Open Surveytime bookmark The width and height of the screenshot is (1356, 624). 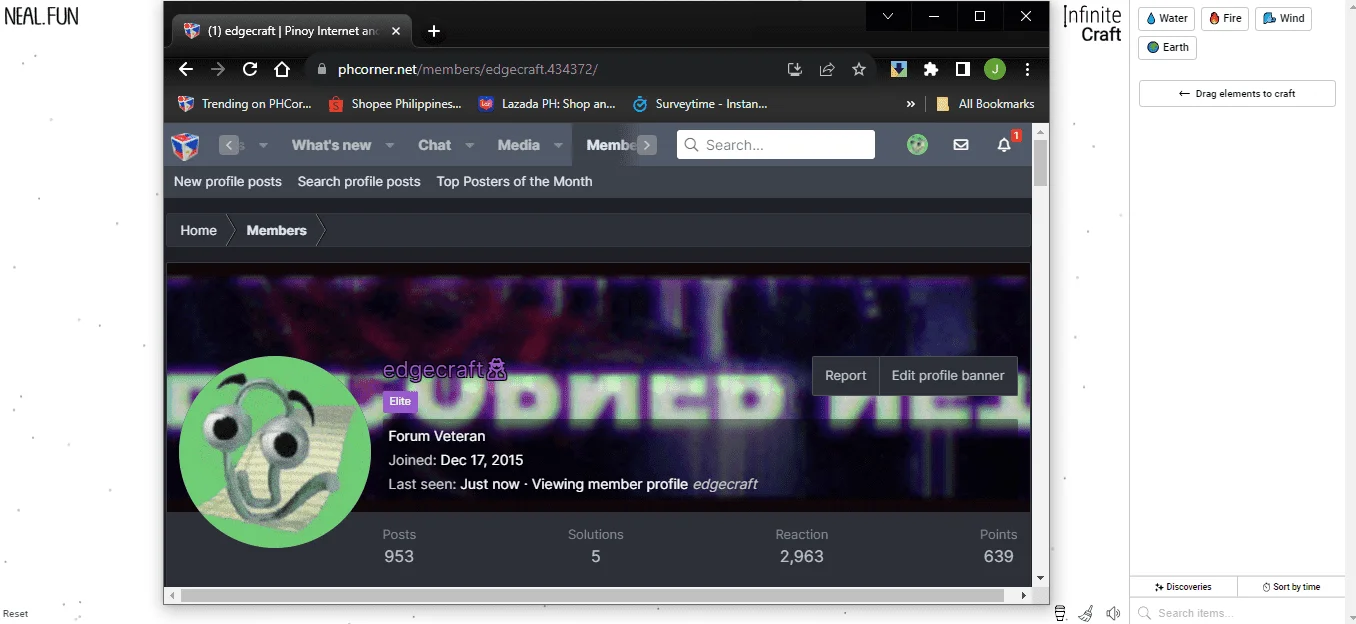pyautogui.click(x=700, y=104)
